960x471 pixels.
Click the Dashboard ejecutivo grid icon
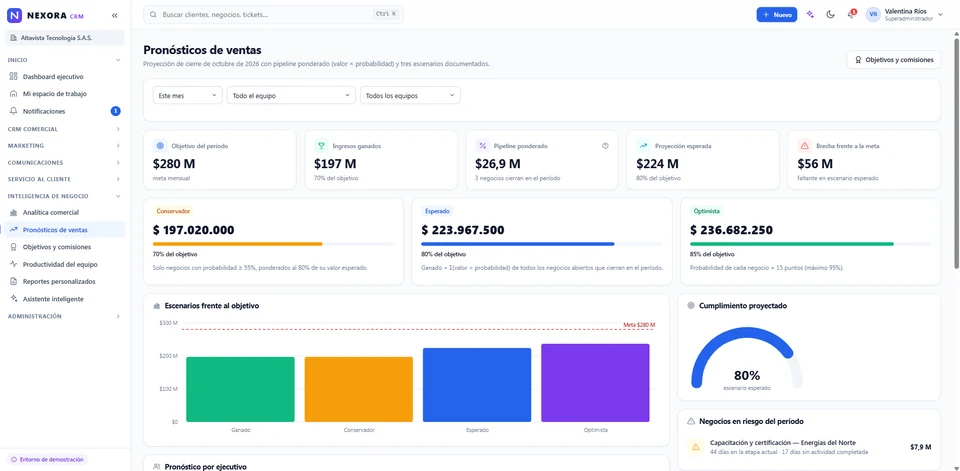(x=14, y=77)
